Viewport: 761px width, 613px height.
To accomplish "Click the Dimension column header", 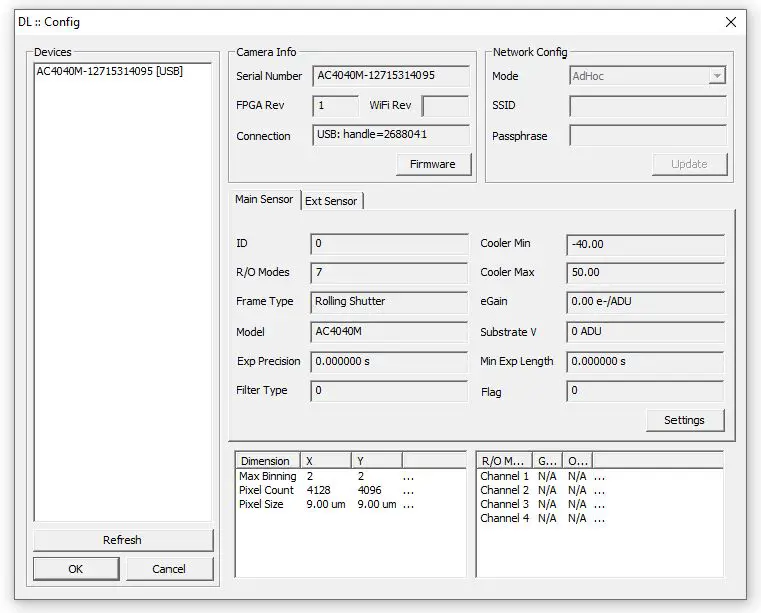I will point(266,461).
